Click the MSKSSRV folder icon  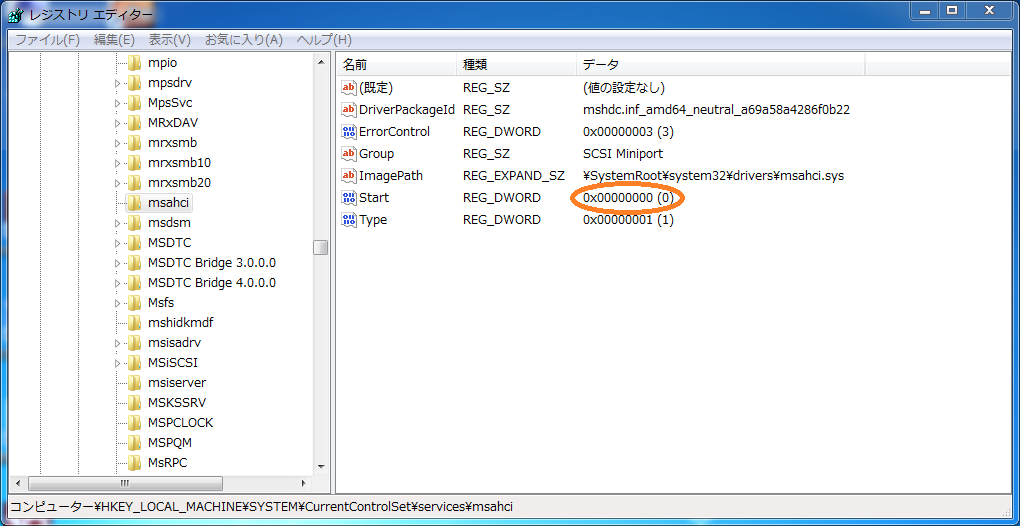[134, 402]
